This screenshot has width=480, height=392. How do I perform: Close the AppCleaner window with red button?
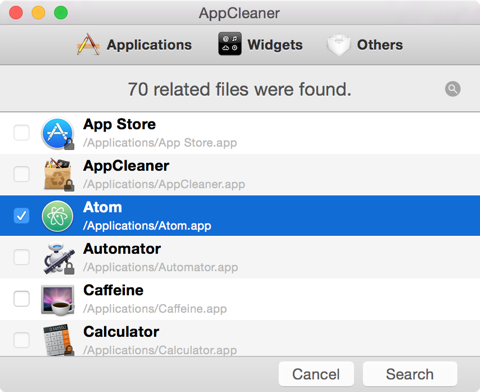click(x=16, y=13)
